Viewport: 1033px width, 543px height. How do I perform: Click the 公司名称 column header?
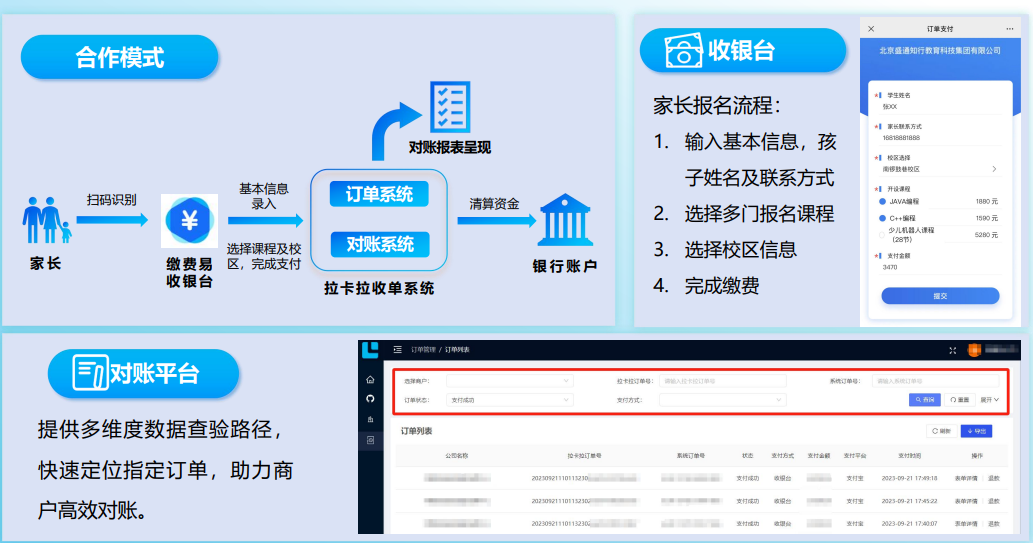coord(457,455)
